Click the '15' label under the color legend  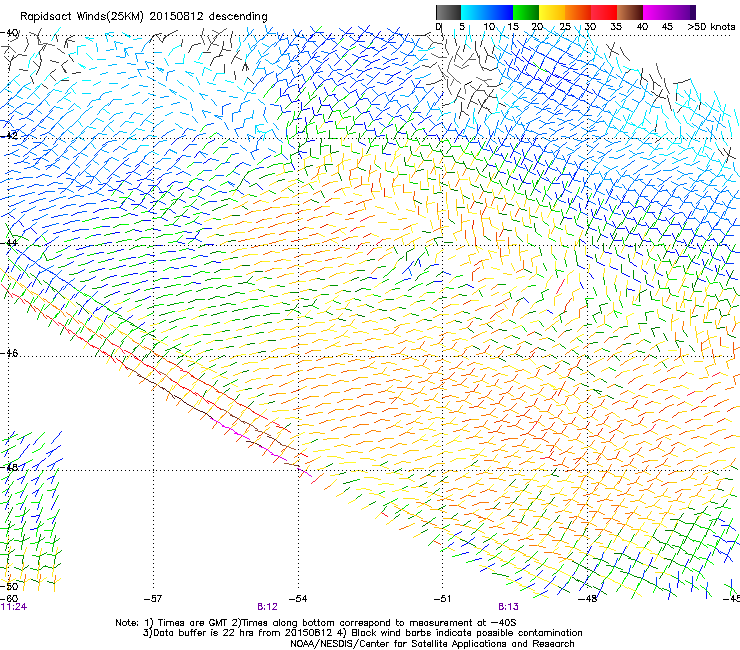(x=513, y=27)
